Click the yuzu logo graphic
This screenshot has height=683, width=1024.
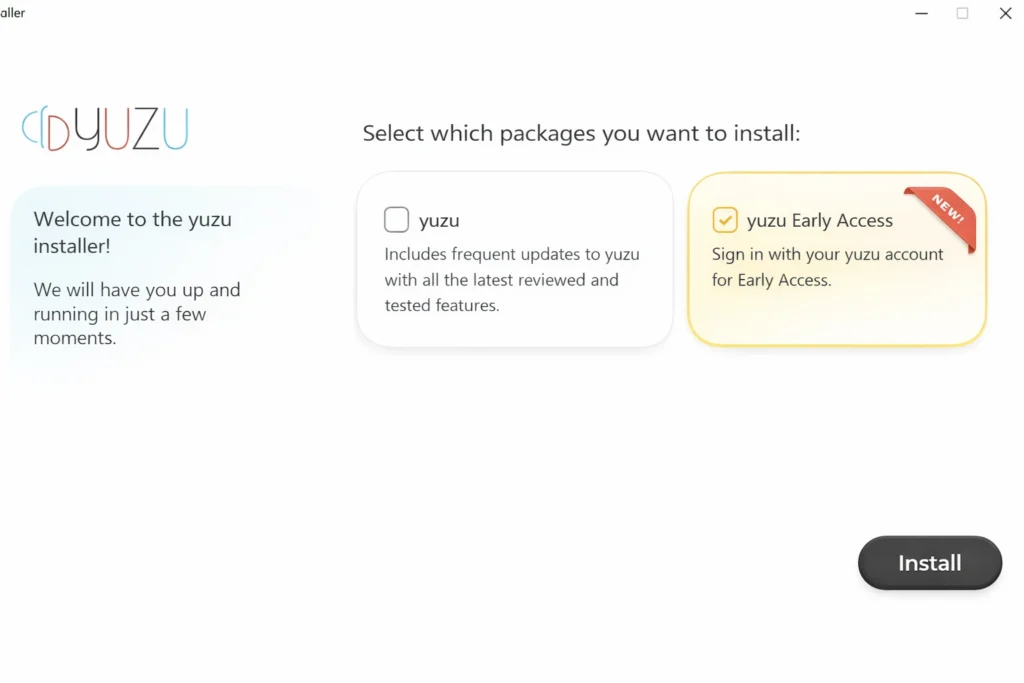pos(104,128)
